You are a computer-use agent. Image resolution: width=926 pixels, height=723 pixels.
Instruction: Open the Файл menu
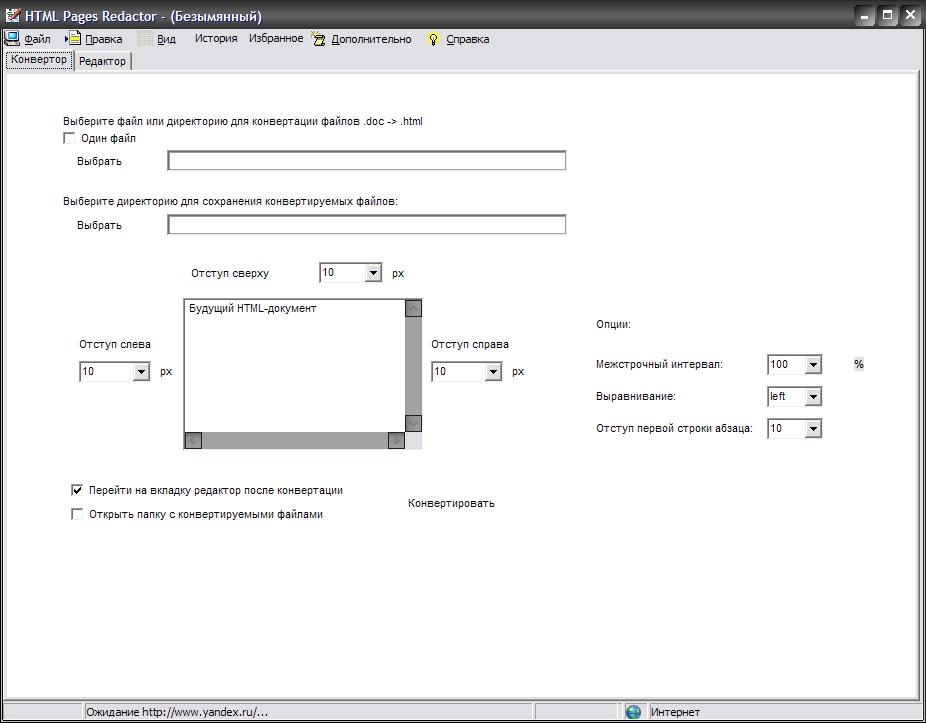tap(37, 39)
